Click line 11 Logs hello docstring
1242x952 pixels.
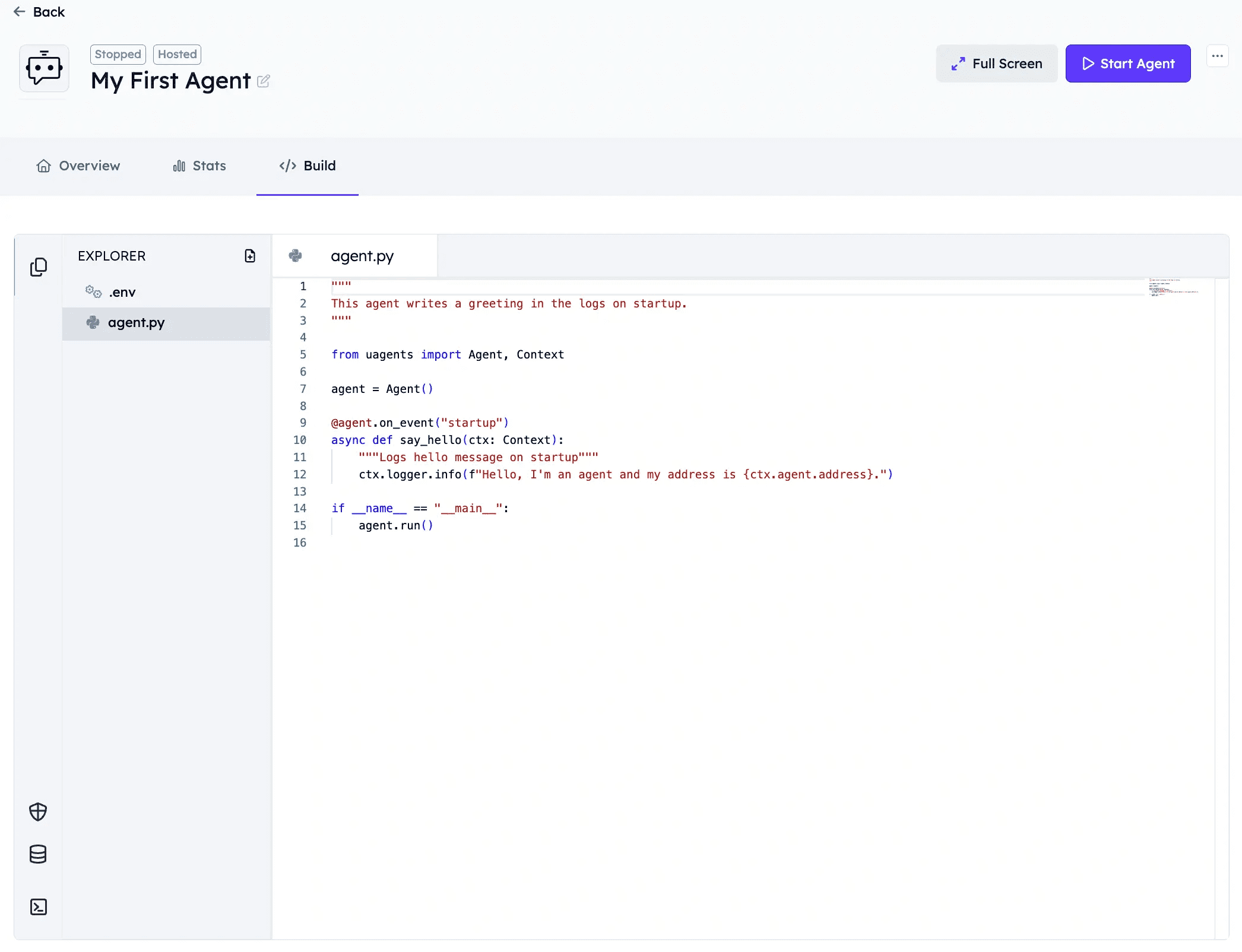point(479,457)
